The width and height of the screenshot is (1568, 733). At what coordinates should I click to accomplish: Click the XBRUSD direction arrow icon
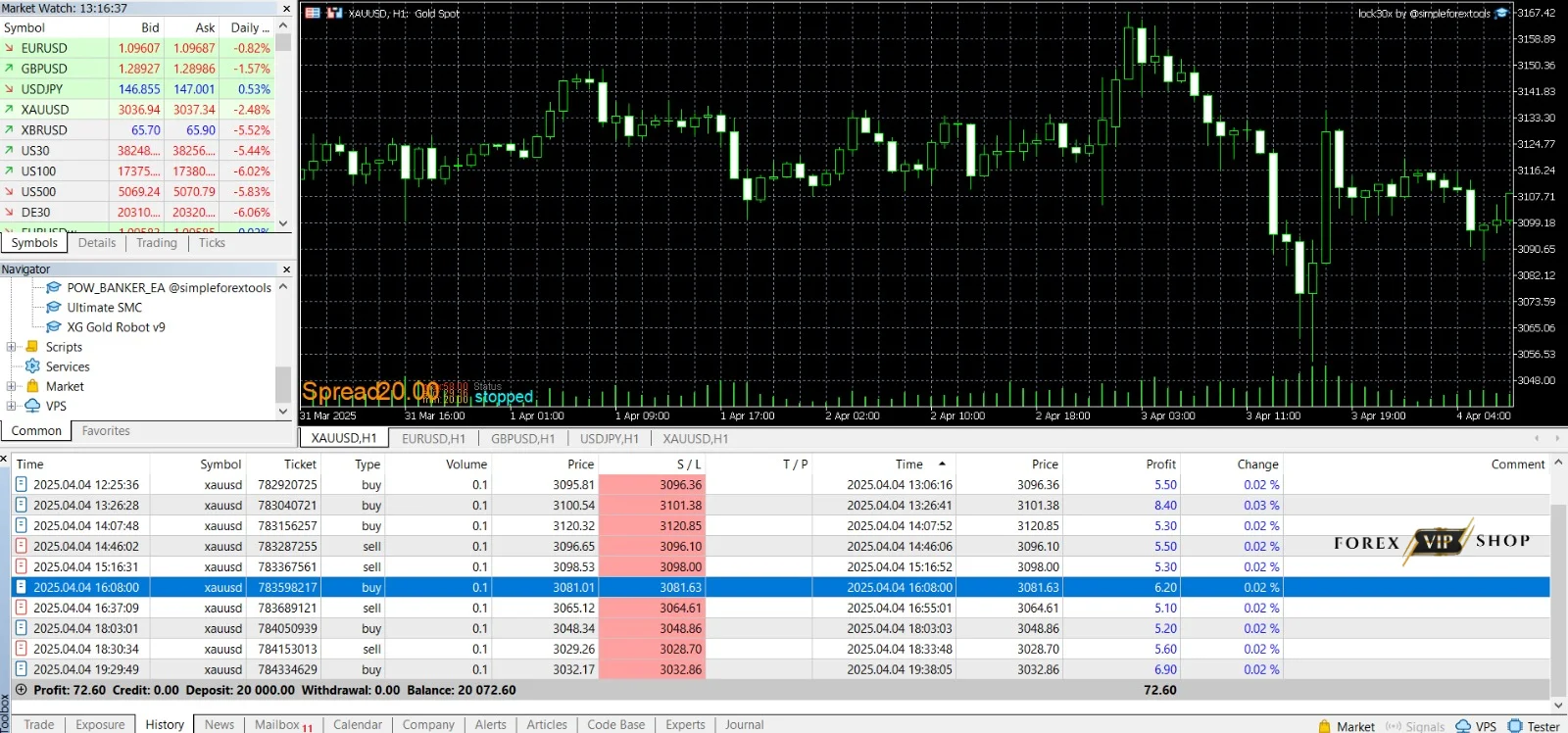click(x=9, y=130)
